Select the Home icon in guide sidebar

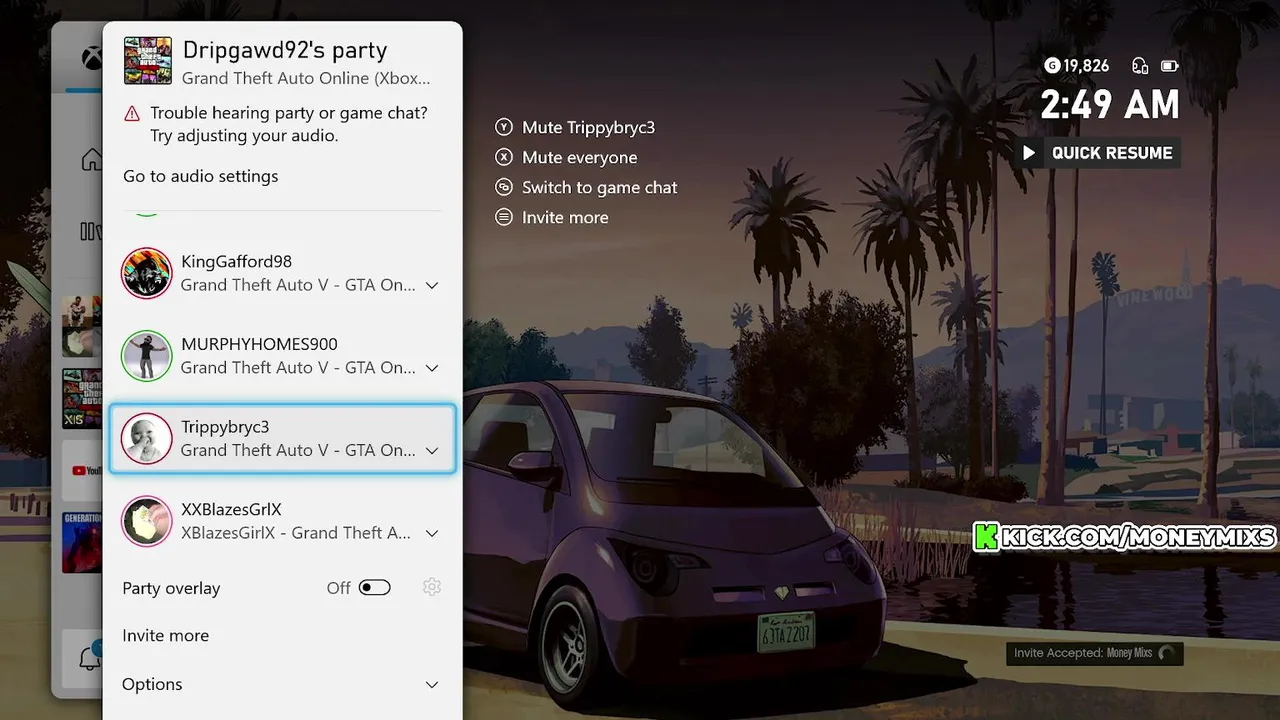tap(91, 159)
